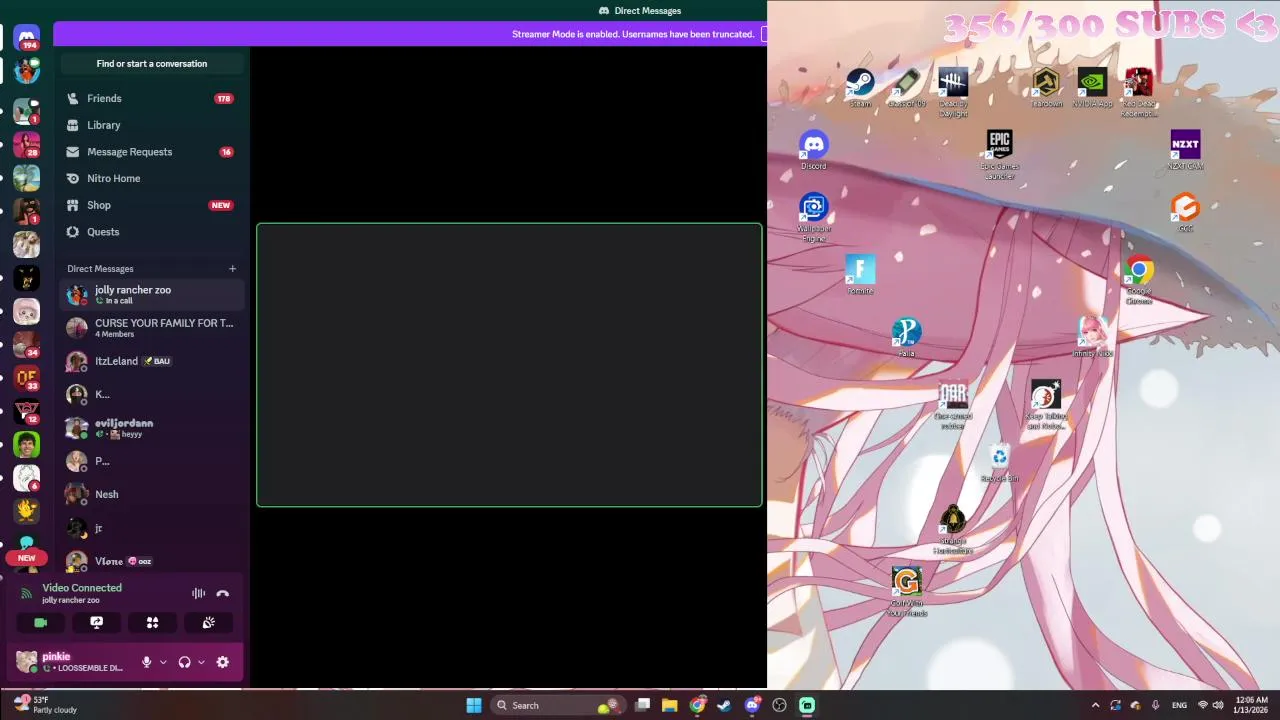Open the pinkie user profile panel
This screenshot has height=720, width=1280.
70,662
